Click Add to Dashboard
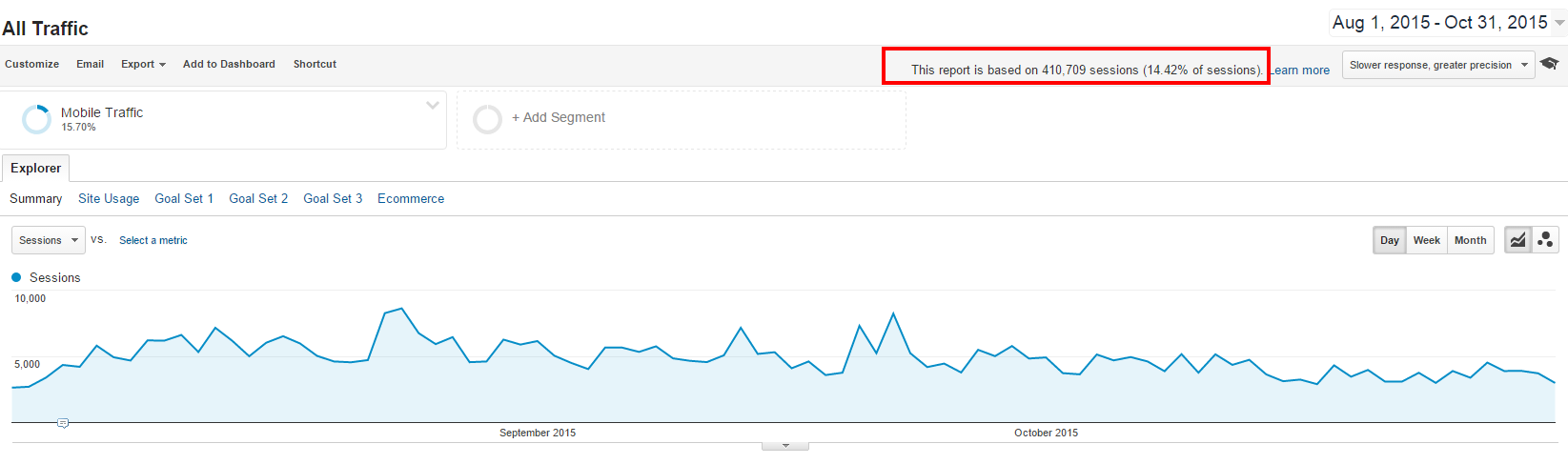 coord(229,64)
